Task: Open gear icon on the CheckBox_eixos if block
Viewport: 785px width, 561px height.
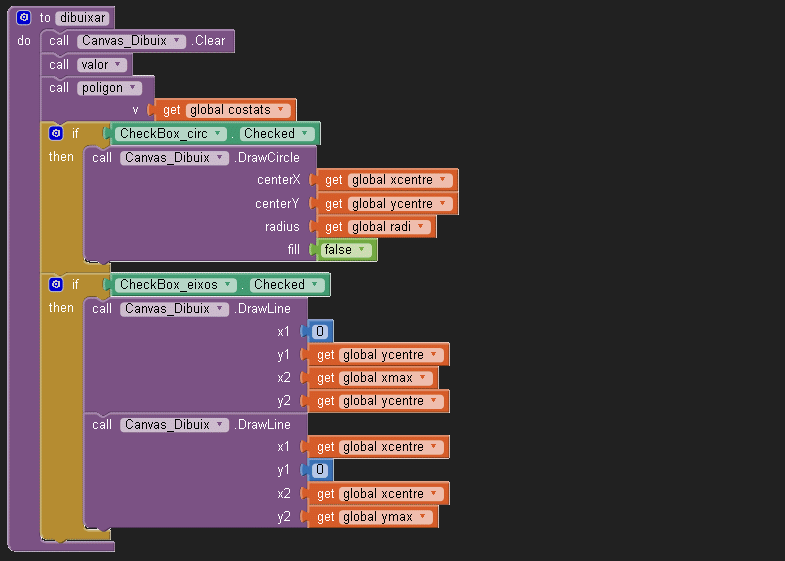Action: [56, 285]
